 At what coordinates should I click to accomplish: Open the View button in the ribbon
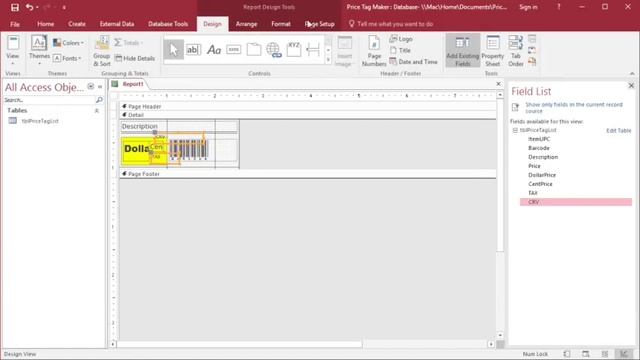coord(13,51)
